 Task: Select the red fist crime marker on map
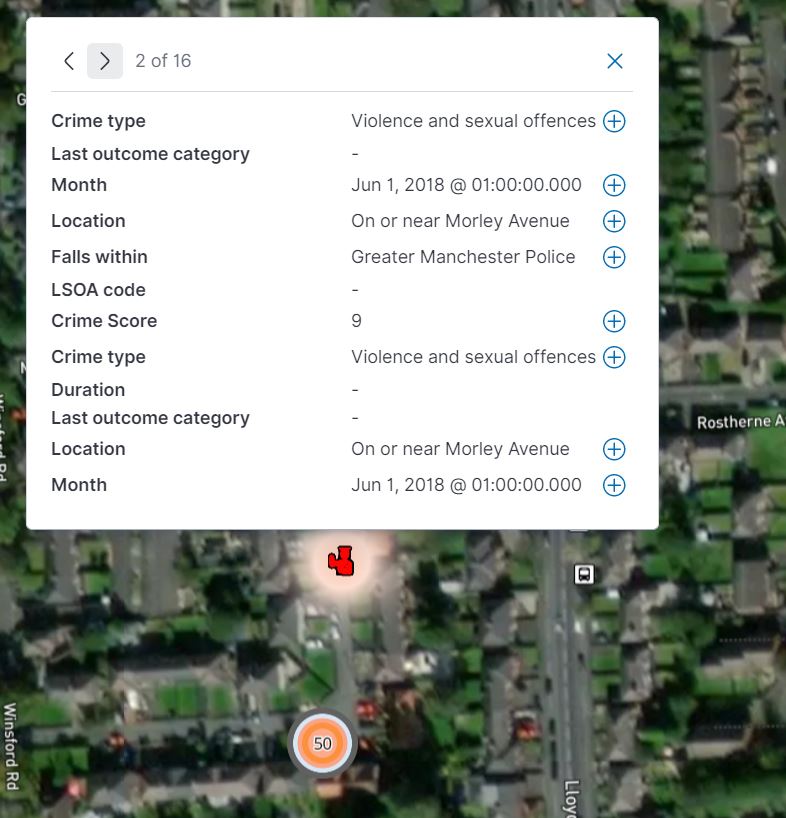pyautogui.click(x=342, y=562)
